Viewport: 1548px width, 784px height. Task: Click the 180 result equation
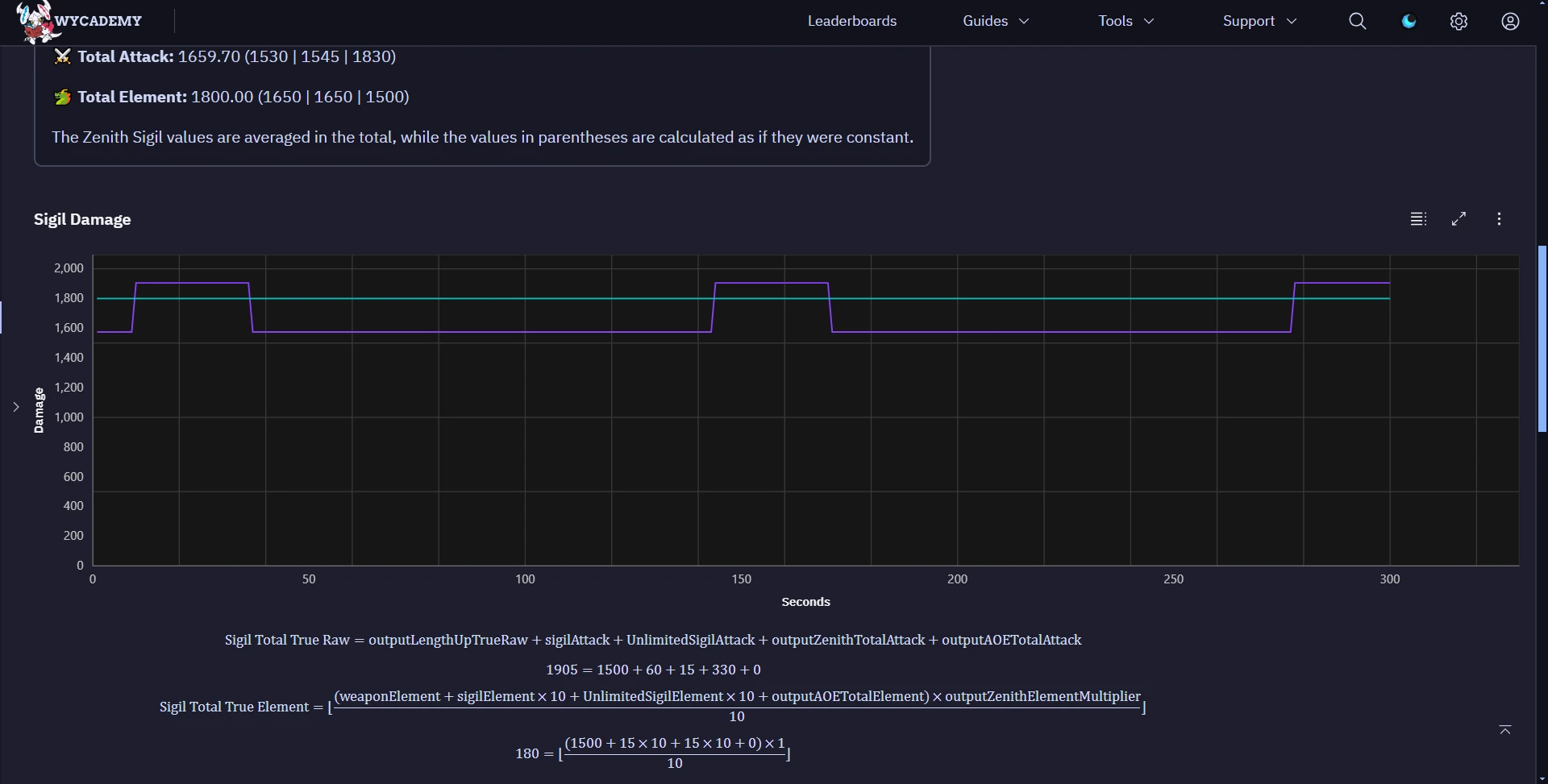pyautogui.click(x=653, y=753)
